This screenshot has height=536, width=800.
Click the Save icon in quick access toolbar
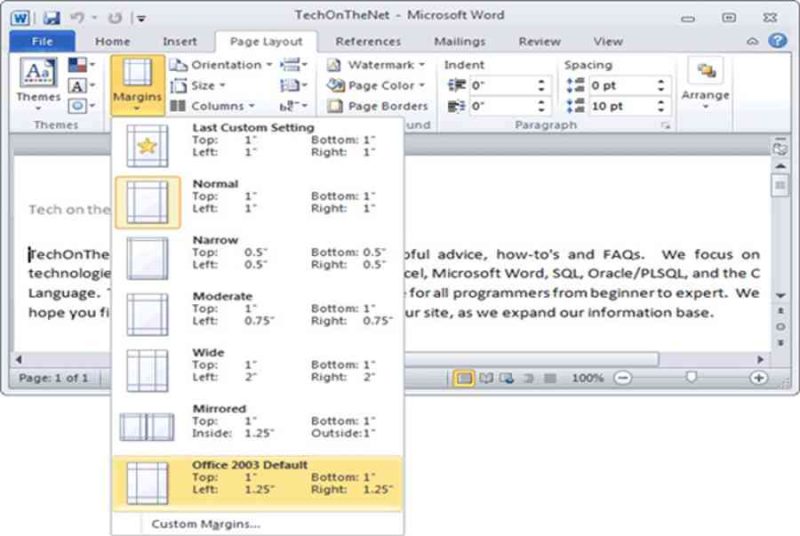point(52,18)
